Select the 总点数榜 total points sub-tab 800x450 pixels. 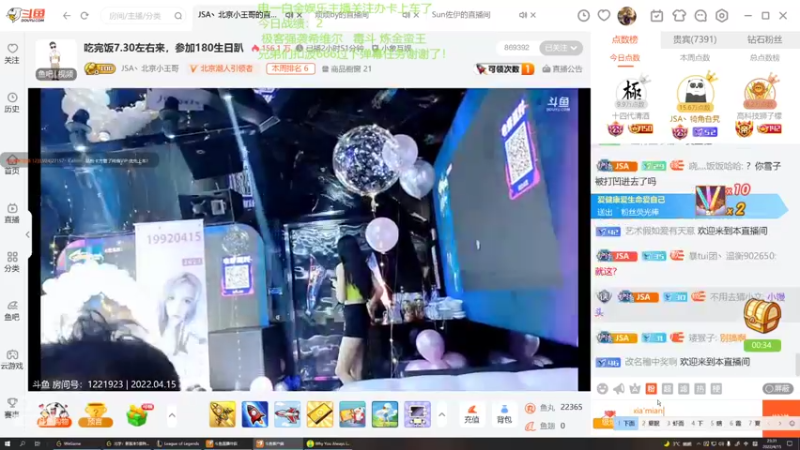click(764, 58)
